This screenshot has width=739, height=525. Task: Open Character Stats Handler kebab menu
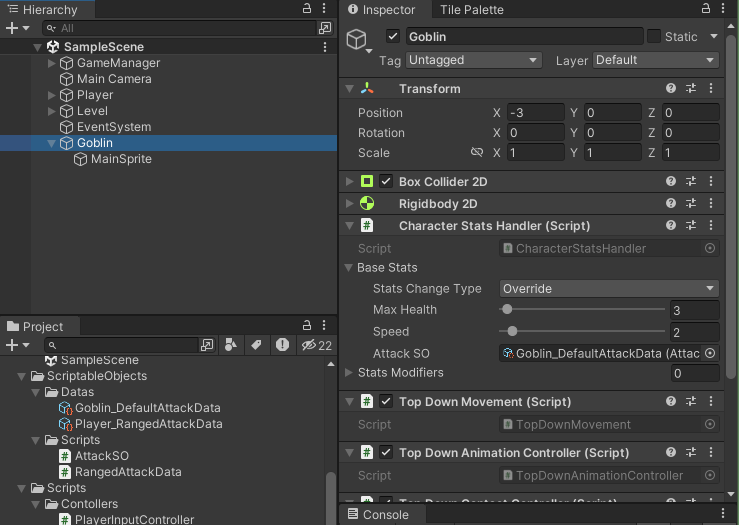point(711,225)
